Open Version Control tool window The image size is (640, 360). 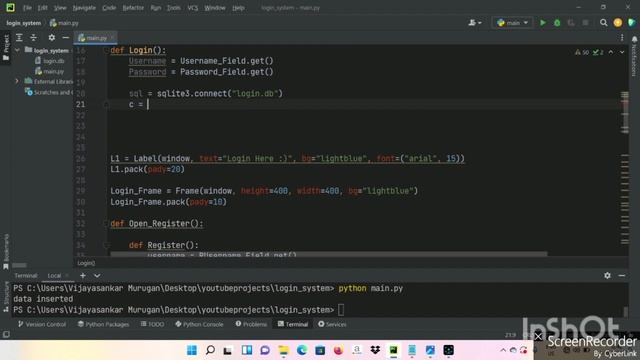pos(42,324)
